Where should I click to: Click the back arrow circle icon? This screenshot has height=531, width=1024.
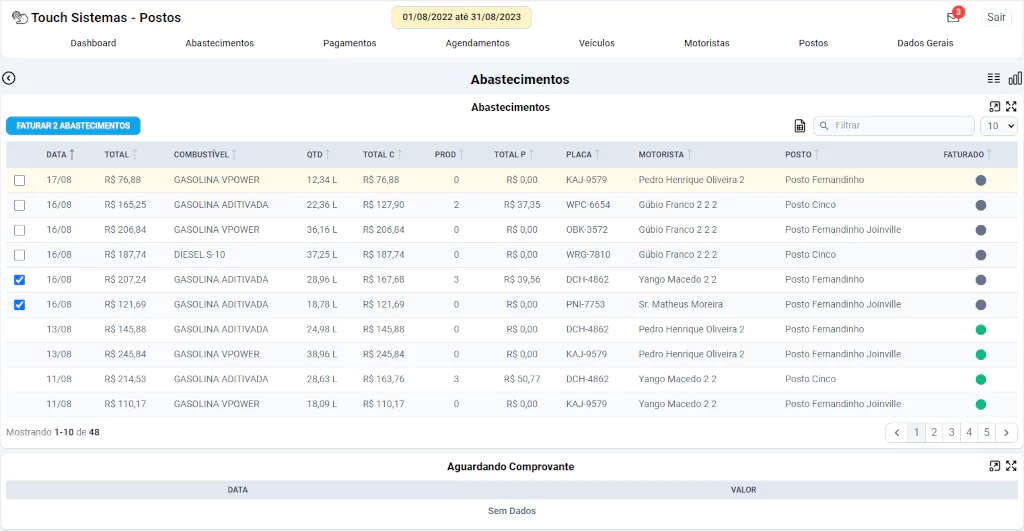(8, 78)
